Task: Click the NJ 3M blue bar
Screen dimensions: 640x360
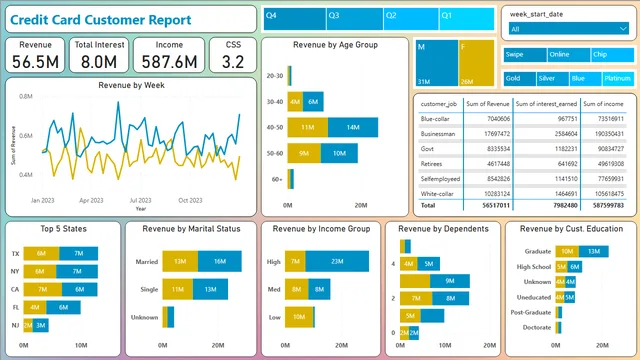Action: (40, 325)
